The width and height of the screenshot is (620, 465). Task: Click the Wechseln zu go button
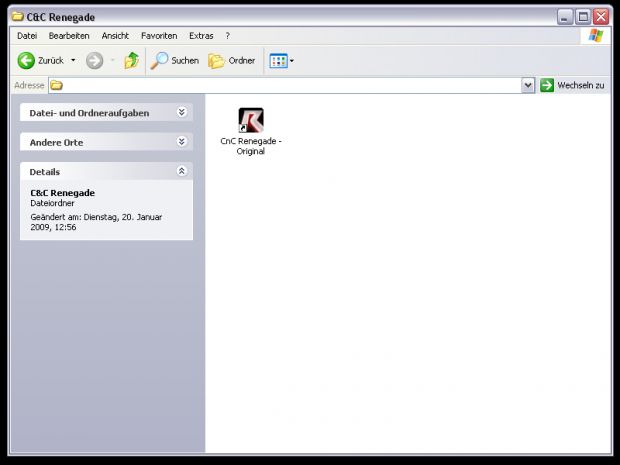pyautogui.click(x=572, y=85)
